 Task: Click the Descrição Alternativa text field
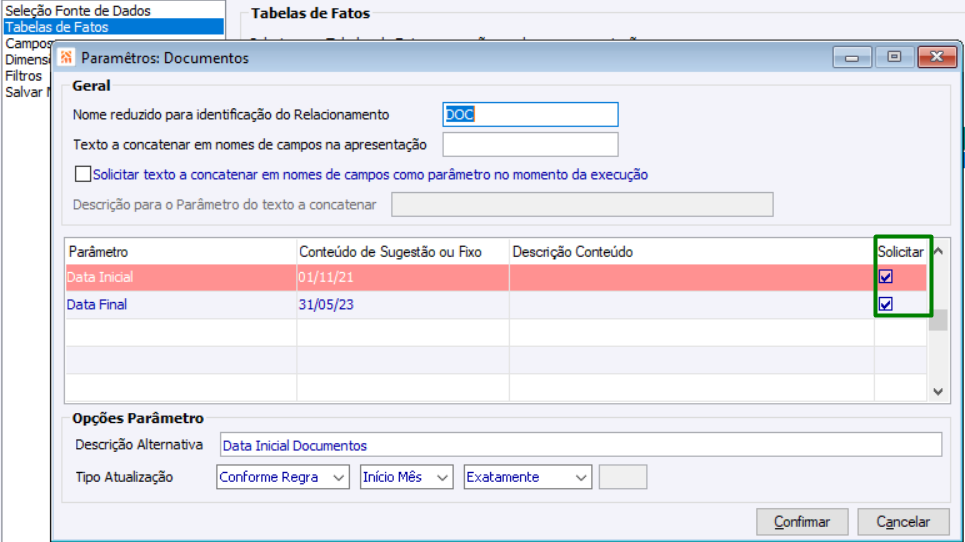point(580,445)
